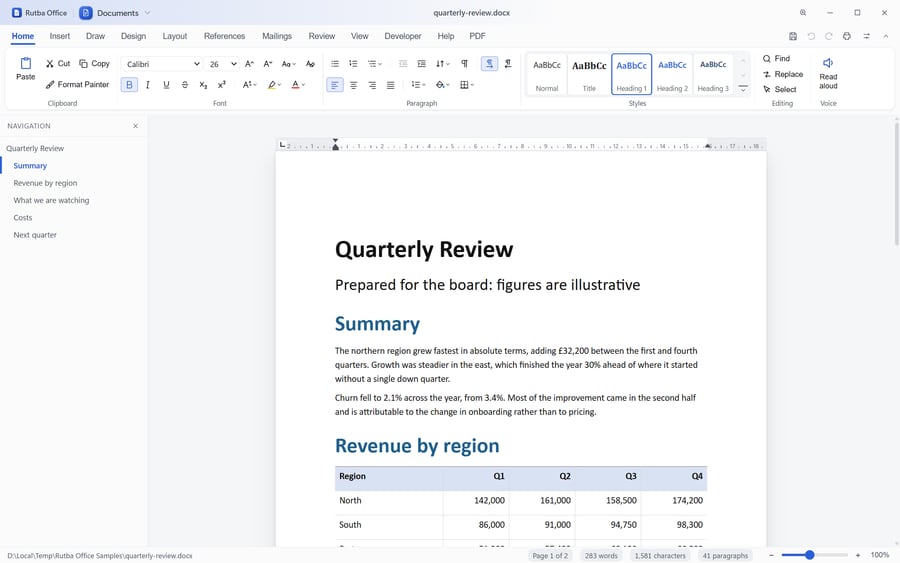Open borders dropdown
This screenshot has height=563, width=900.
point(467,85)
